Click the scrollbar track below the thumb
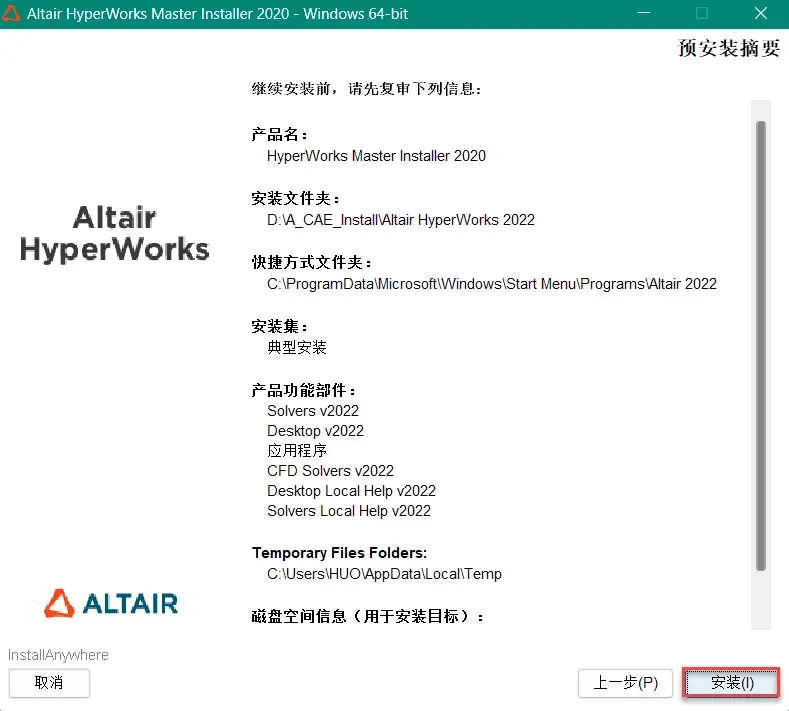Screen dimensions: 789x711 [761, 600]
